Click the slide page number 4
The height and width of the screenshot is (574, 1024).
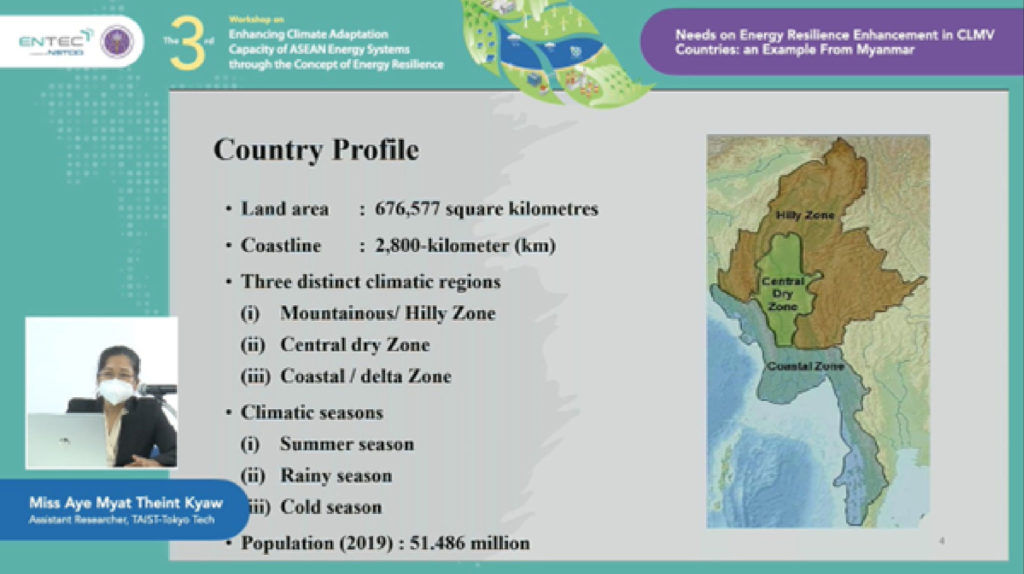[941, 541]
